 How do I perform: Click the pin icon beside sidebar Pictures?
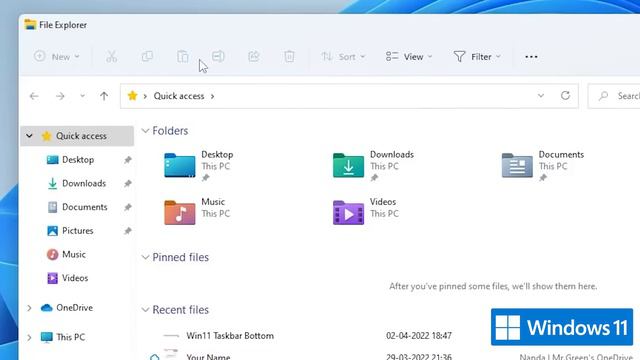[128, 231]
